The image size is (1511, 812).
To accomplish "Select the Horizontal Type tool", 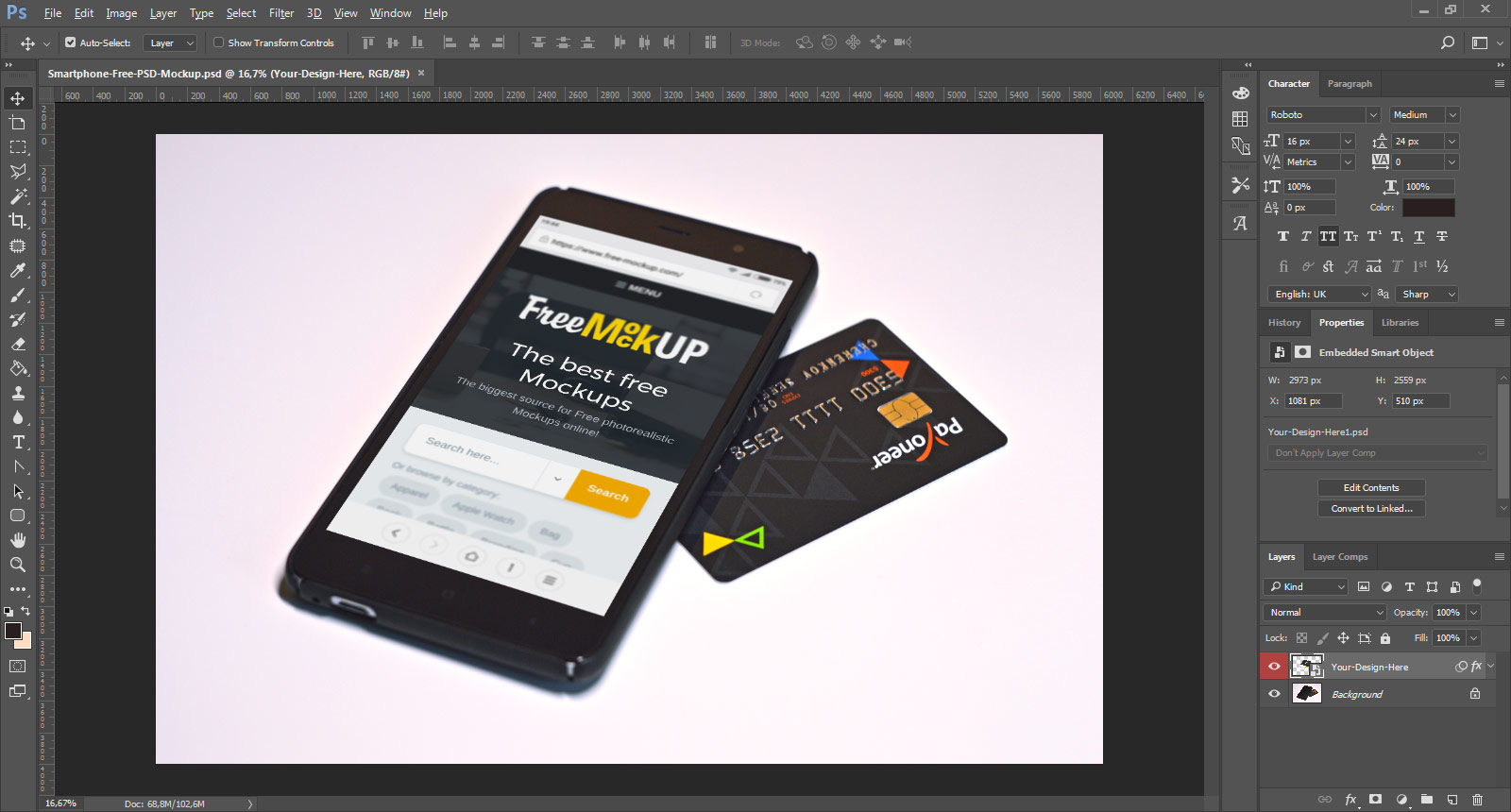I will point(18,442).
